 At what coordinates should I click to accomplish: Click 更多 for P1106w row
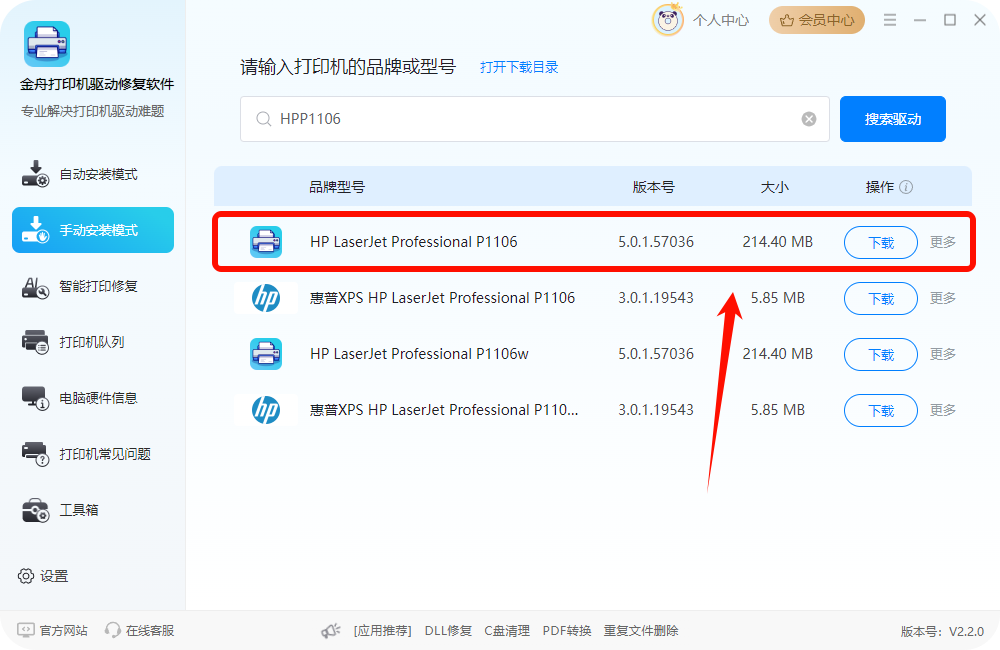pos(943,354)
